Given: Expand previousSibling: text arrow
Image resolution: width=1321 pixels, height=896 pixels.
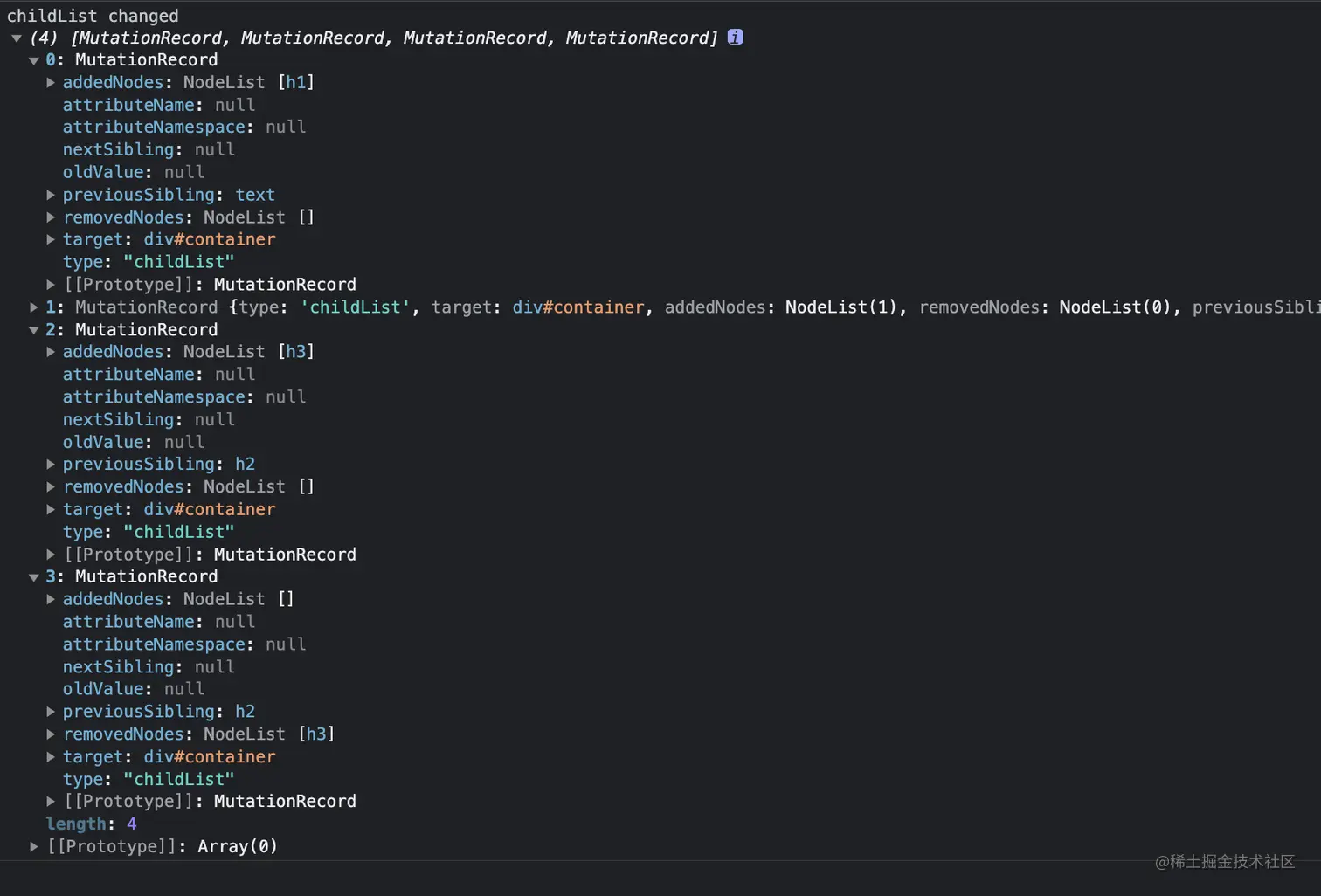Looking at the screenshot, I should coord(51,195).
